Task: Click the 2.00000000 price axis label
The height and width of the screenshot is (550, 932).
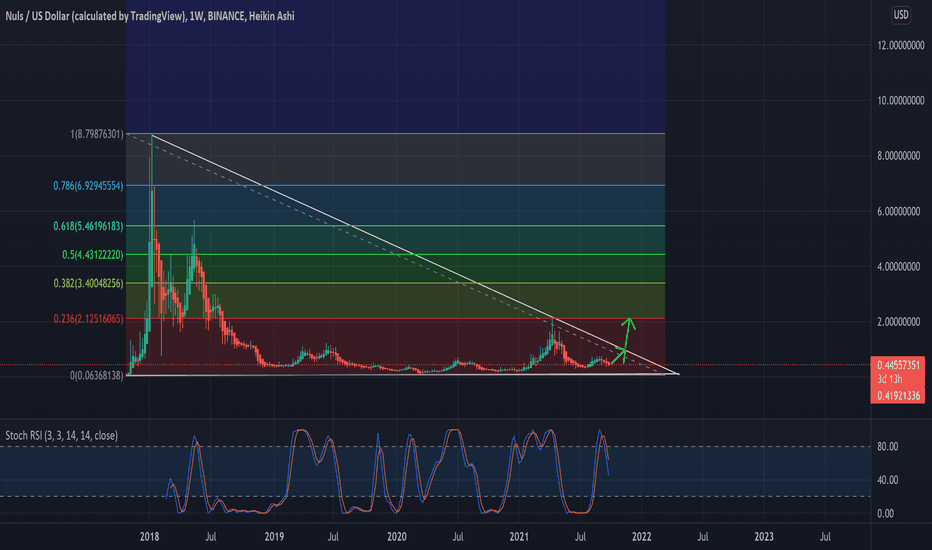Action: click(899, 322)
